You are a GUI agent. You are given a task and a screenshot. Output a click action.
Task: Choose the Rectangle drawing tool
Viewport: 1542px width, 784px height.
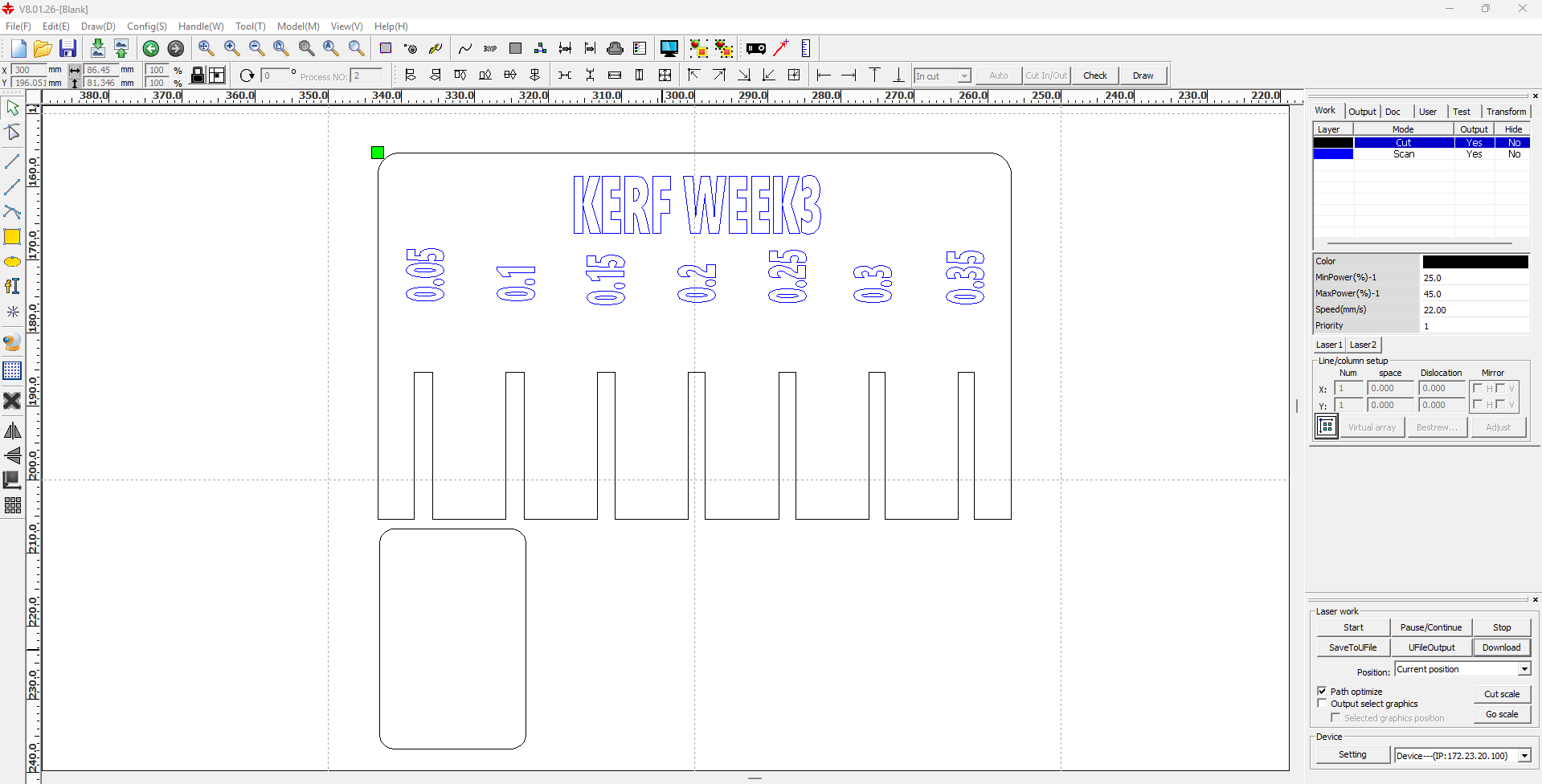pos(13,237)
